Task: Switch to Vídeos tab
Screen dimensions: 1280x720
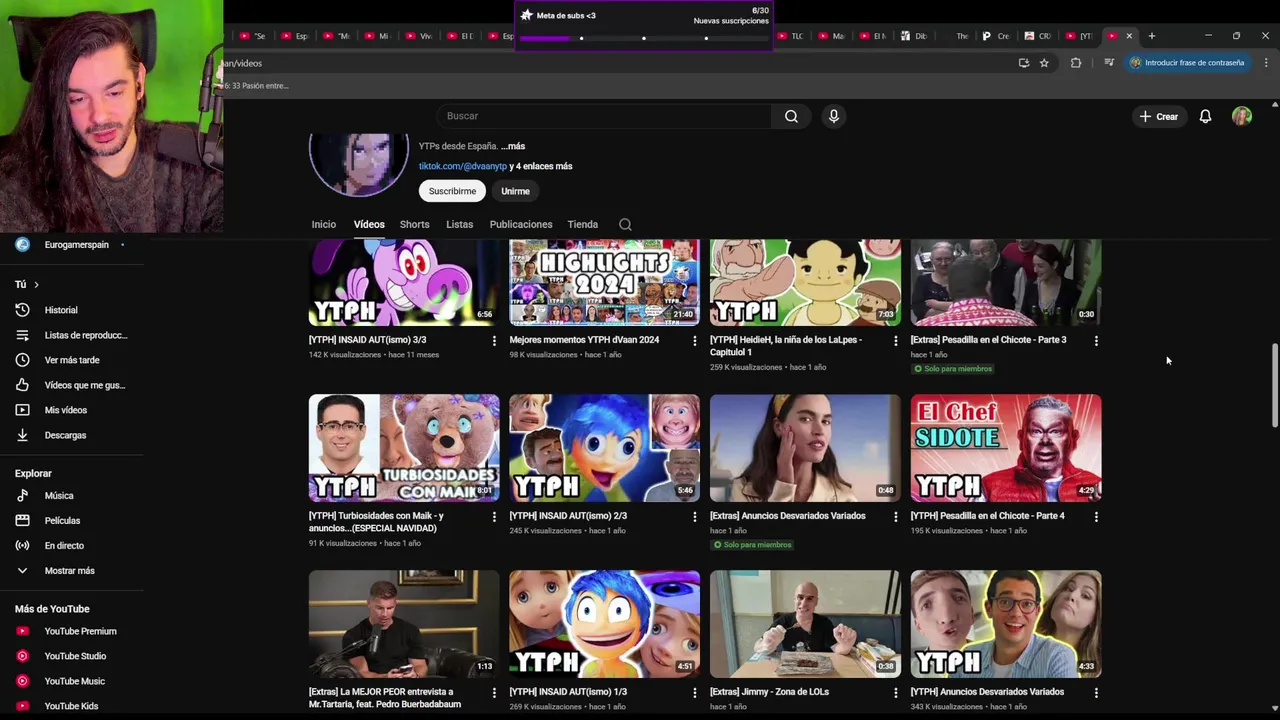Action: (369, 224)
